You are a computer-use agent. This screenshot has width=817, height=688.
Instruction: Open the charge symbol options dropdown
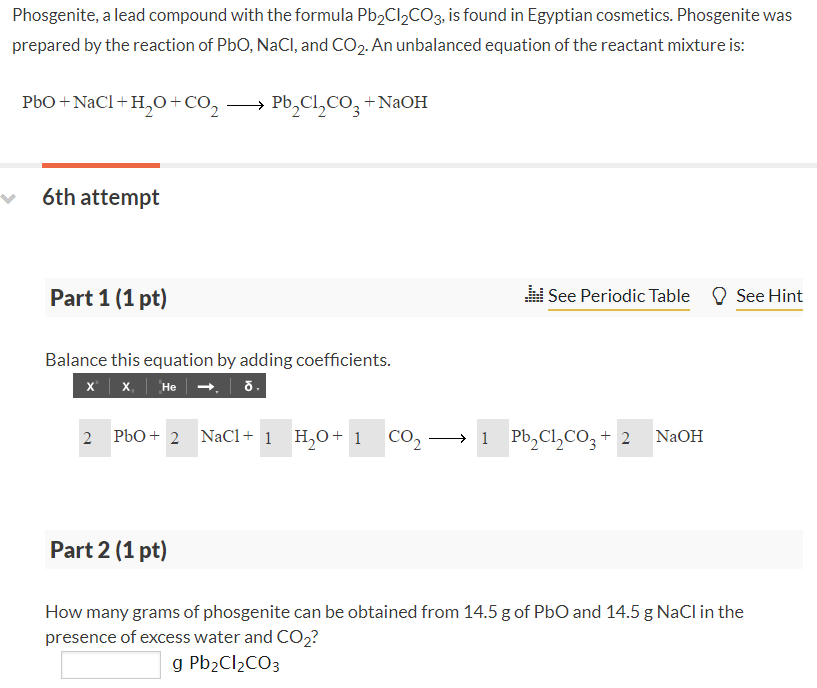[257, 390]
